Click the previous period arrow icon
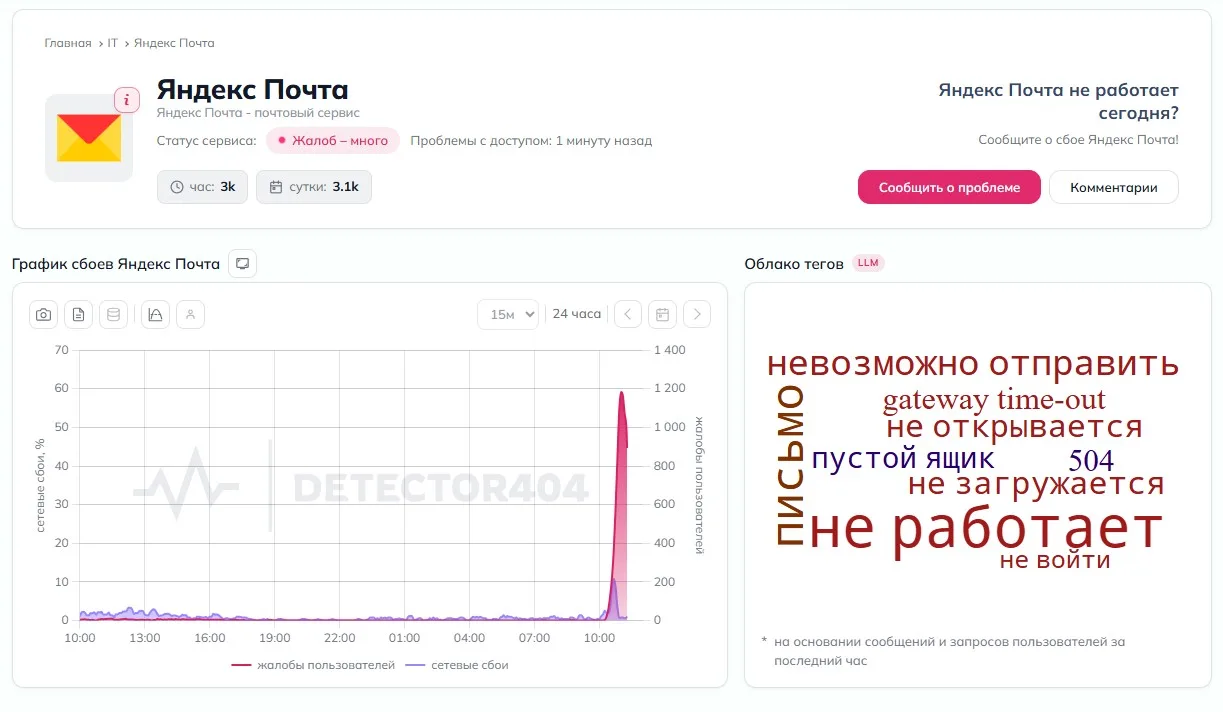The image size is (1223, 712). tap(627, 314)
